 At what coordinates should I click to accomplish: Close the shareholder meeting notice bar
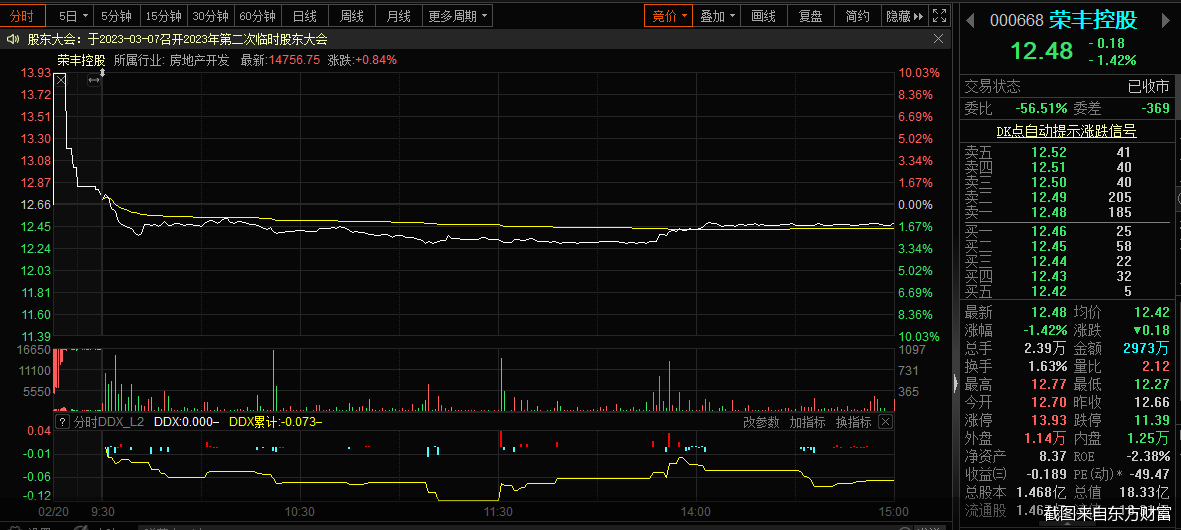click(938, 39)
